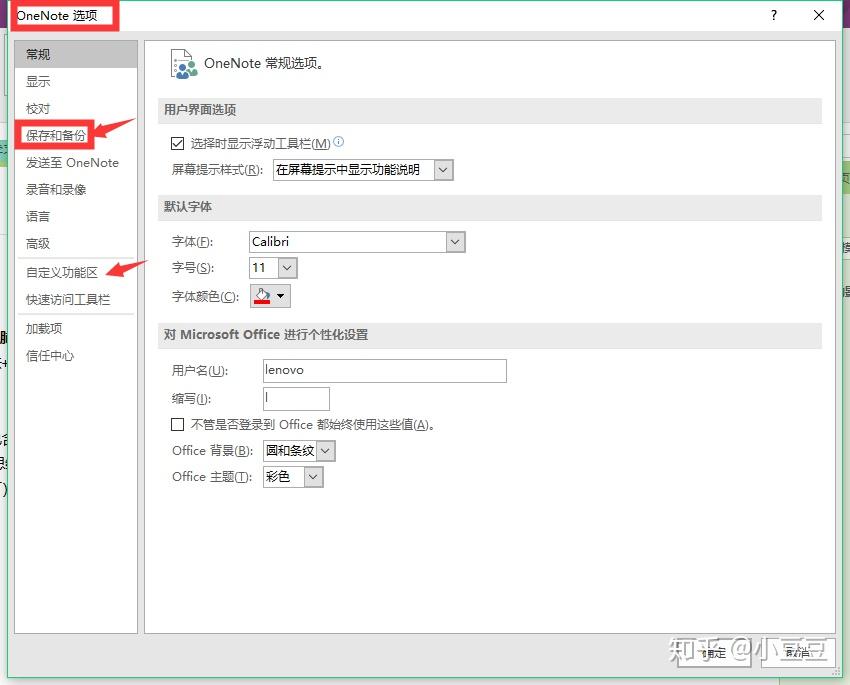Click the help question mark button
The height and width of the screenshot is (685, 850).
(x=774, y=15)
